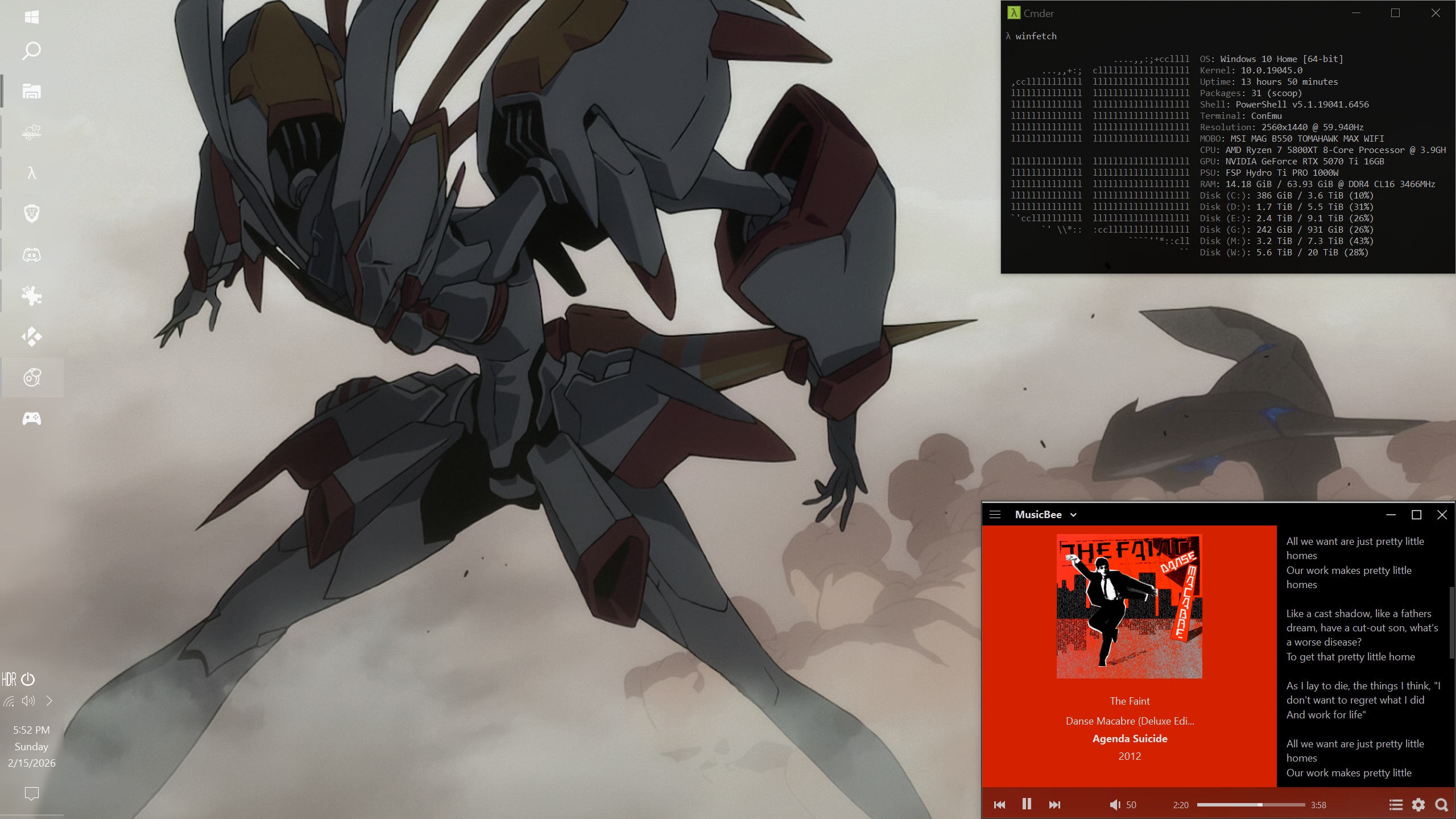1456x819 pixels.
Task: Open the Windows Start menu
Action: pyautogui.click(x=32, y=17)
